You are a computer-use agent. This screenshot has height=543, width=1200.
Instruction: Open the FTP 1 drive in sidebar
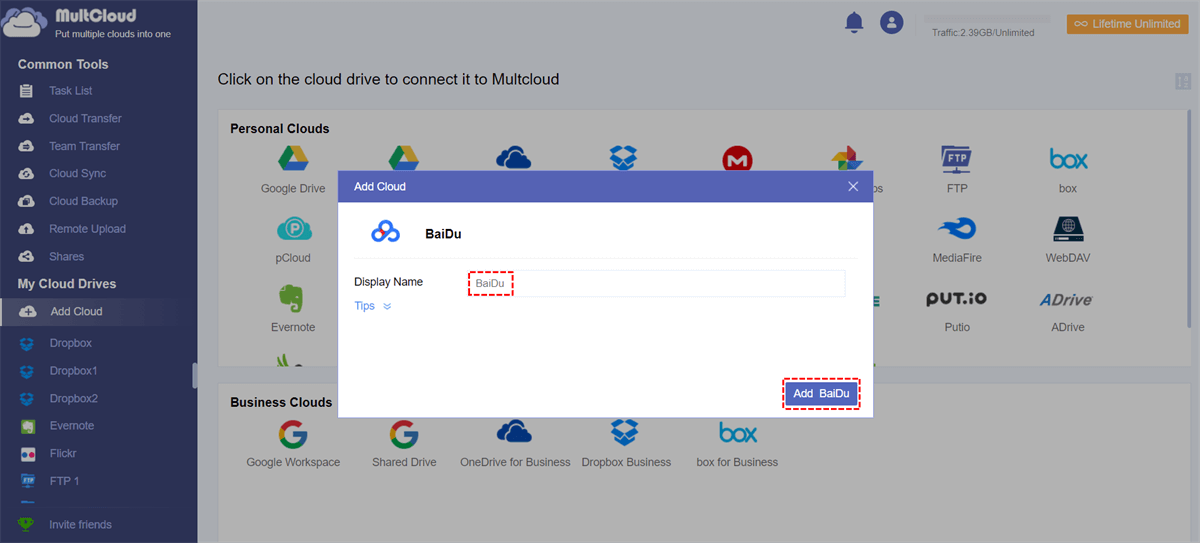[x=64, y=481]
